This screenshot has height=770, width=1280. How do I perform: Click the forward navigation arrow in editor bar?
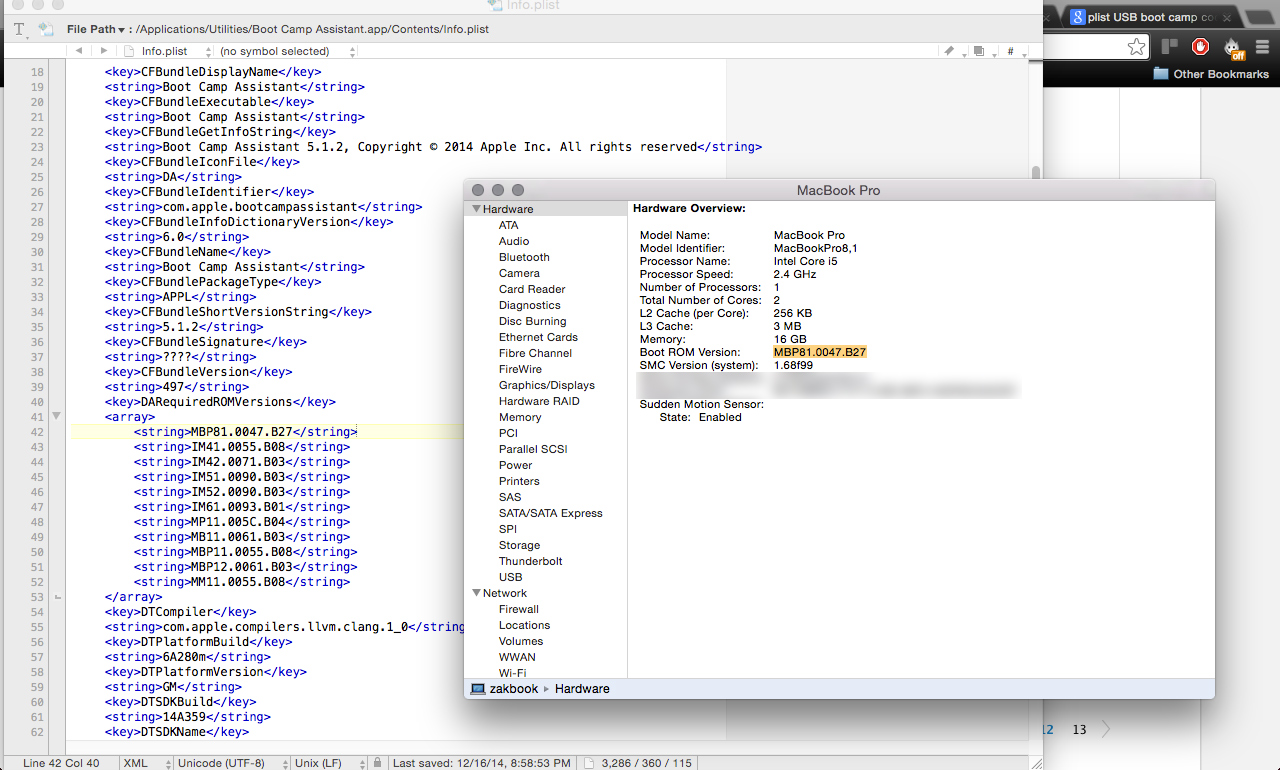click(103, 51)
